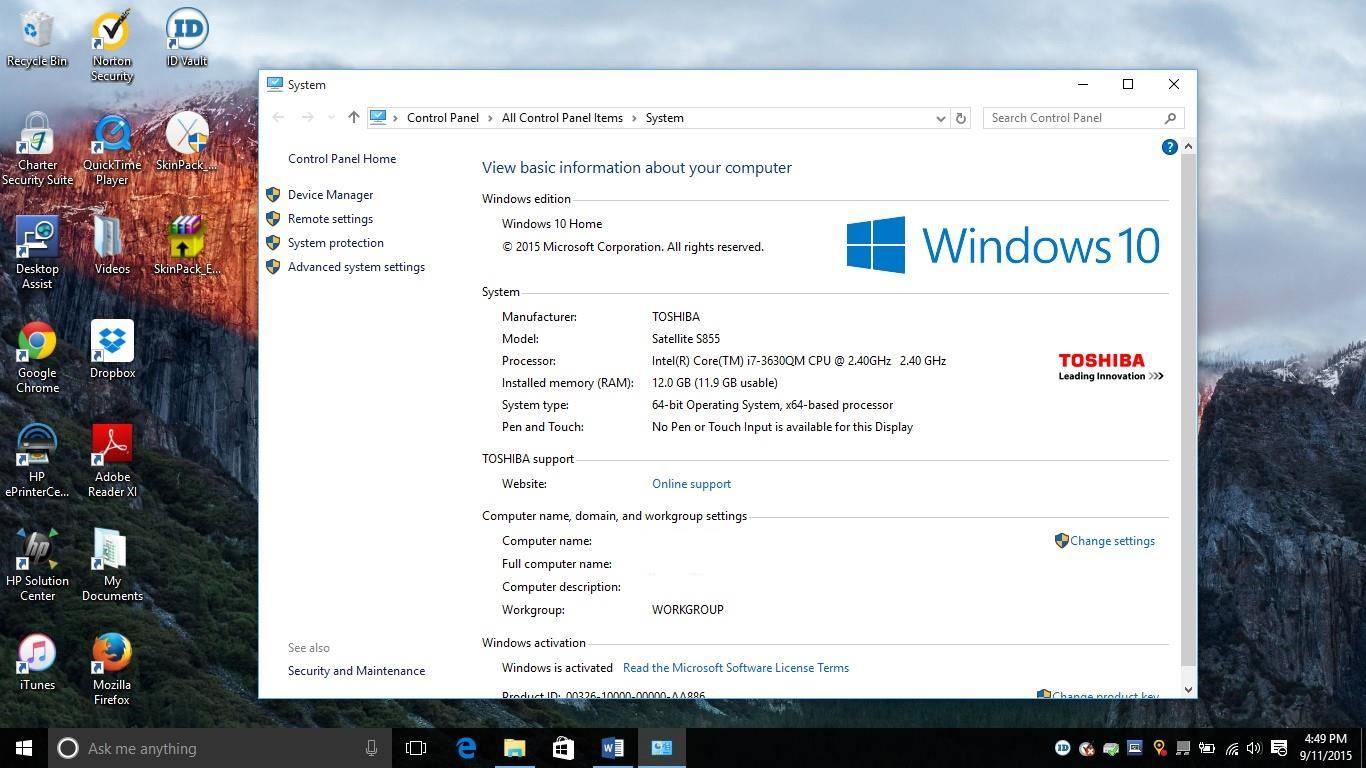Click the help question mark icon
The width and height of the screenshot is (1366, 768).
click(1169, 147)
